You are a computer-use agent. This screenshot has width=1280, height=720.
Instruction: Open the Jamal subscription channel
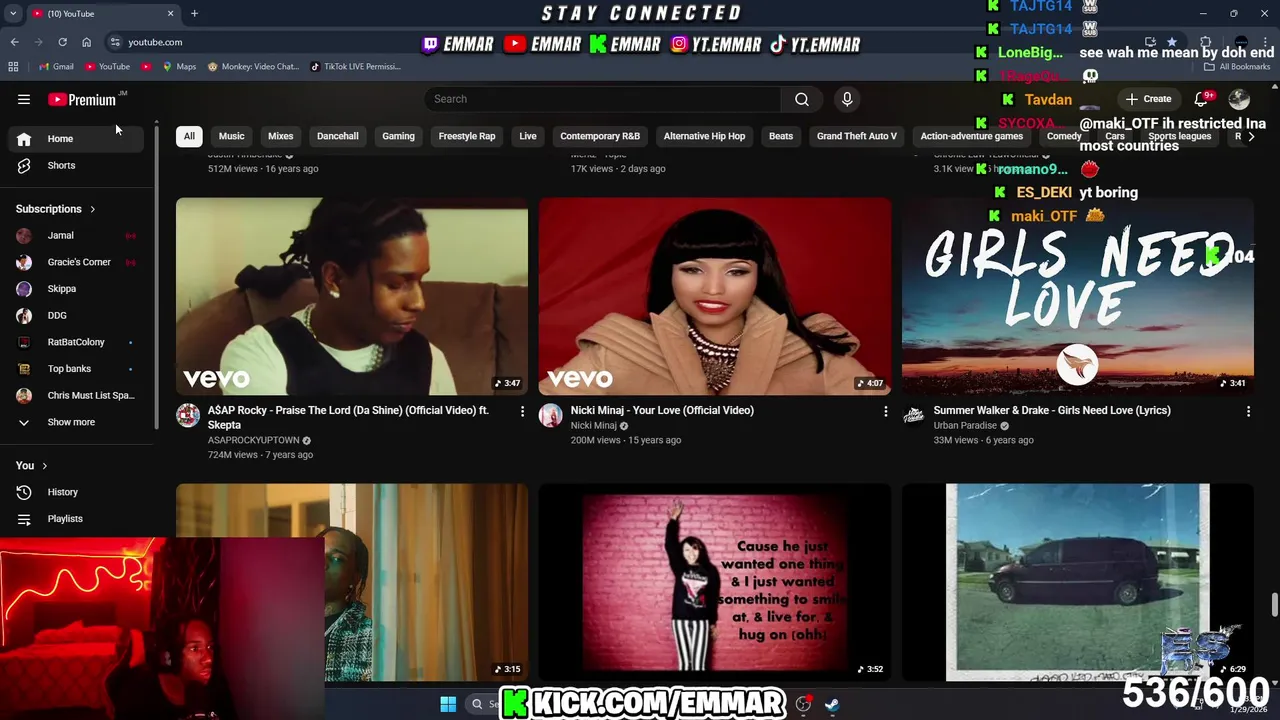(x=77, y=235)
